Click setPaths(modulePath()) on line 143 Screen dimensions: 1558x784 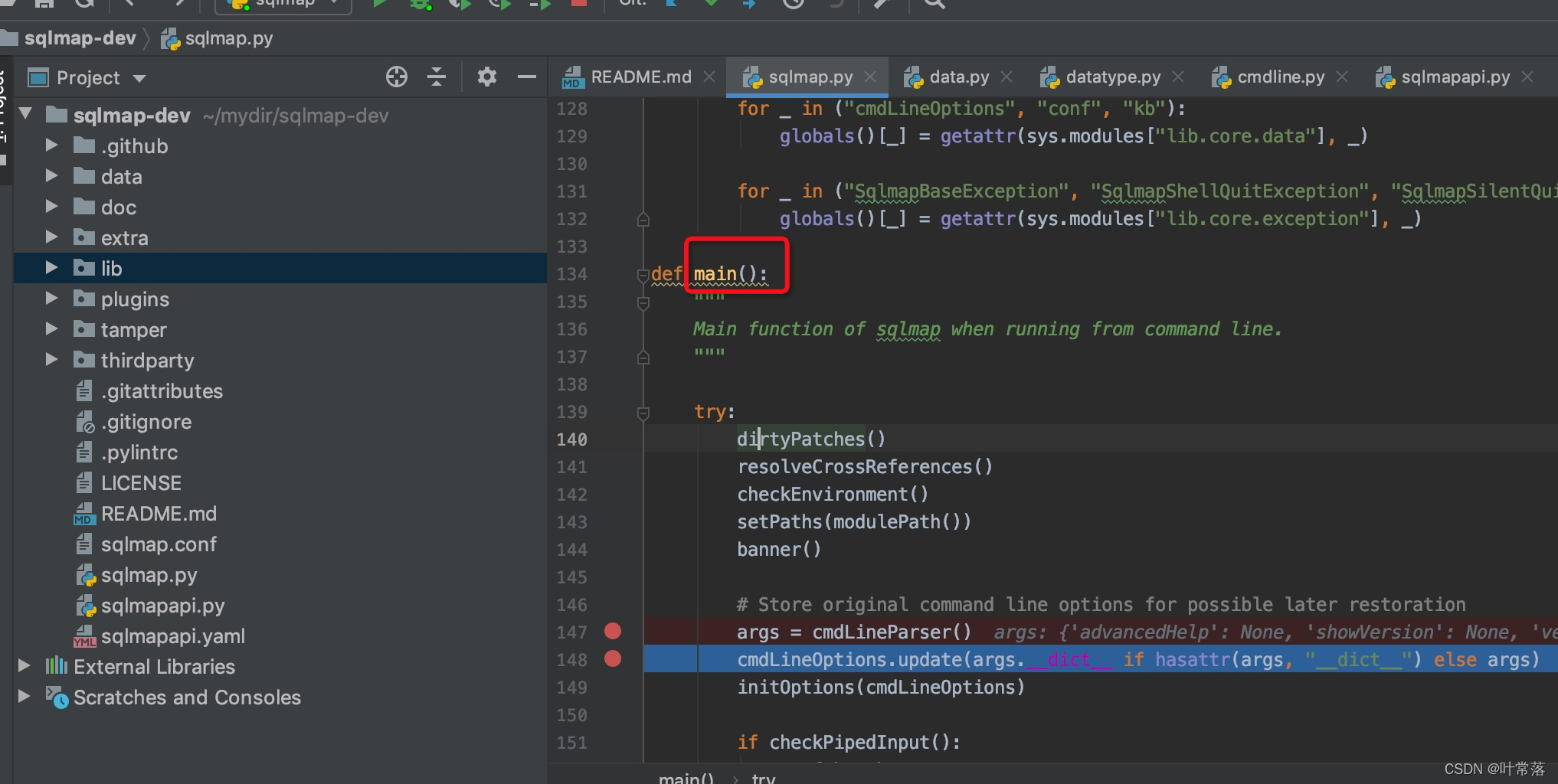tap(854, 521)
